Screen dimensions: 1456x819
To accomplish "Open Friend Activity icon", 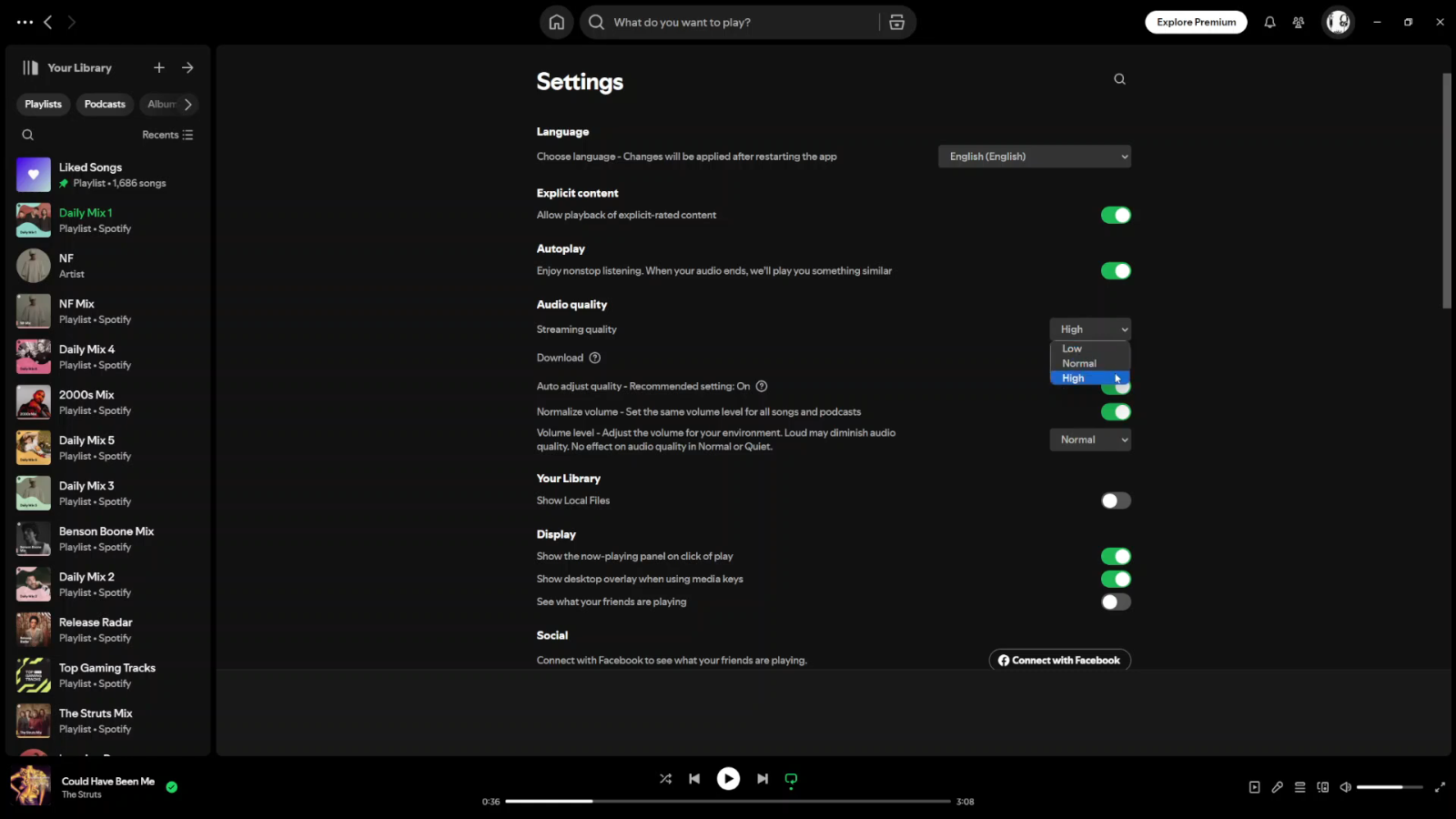I will (1299, 22).
